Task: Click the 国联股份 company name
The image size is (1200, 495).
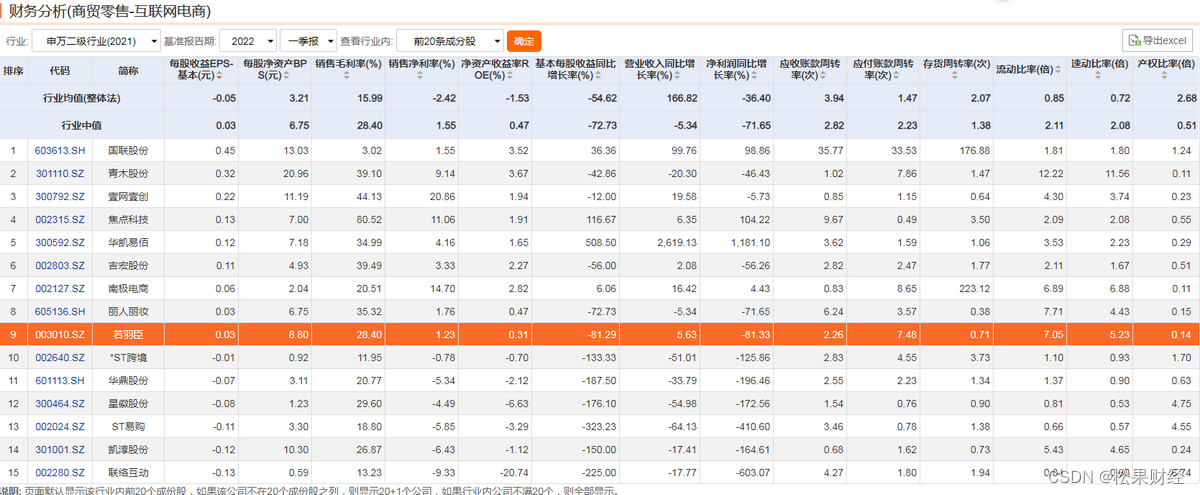Action: click(128, 150)
